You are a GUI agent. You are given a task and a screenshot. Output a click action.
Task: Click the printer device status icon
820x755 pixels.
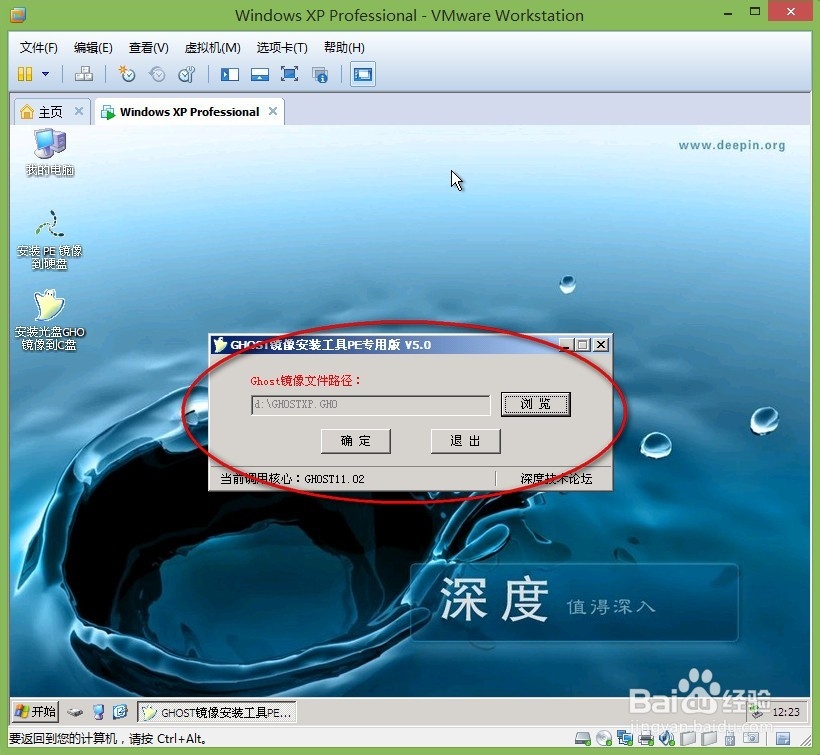pos(646,738)
